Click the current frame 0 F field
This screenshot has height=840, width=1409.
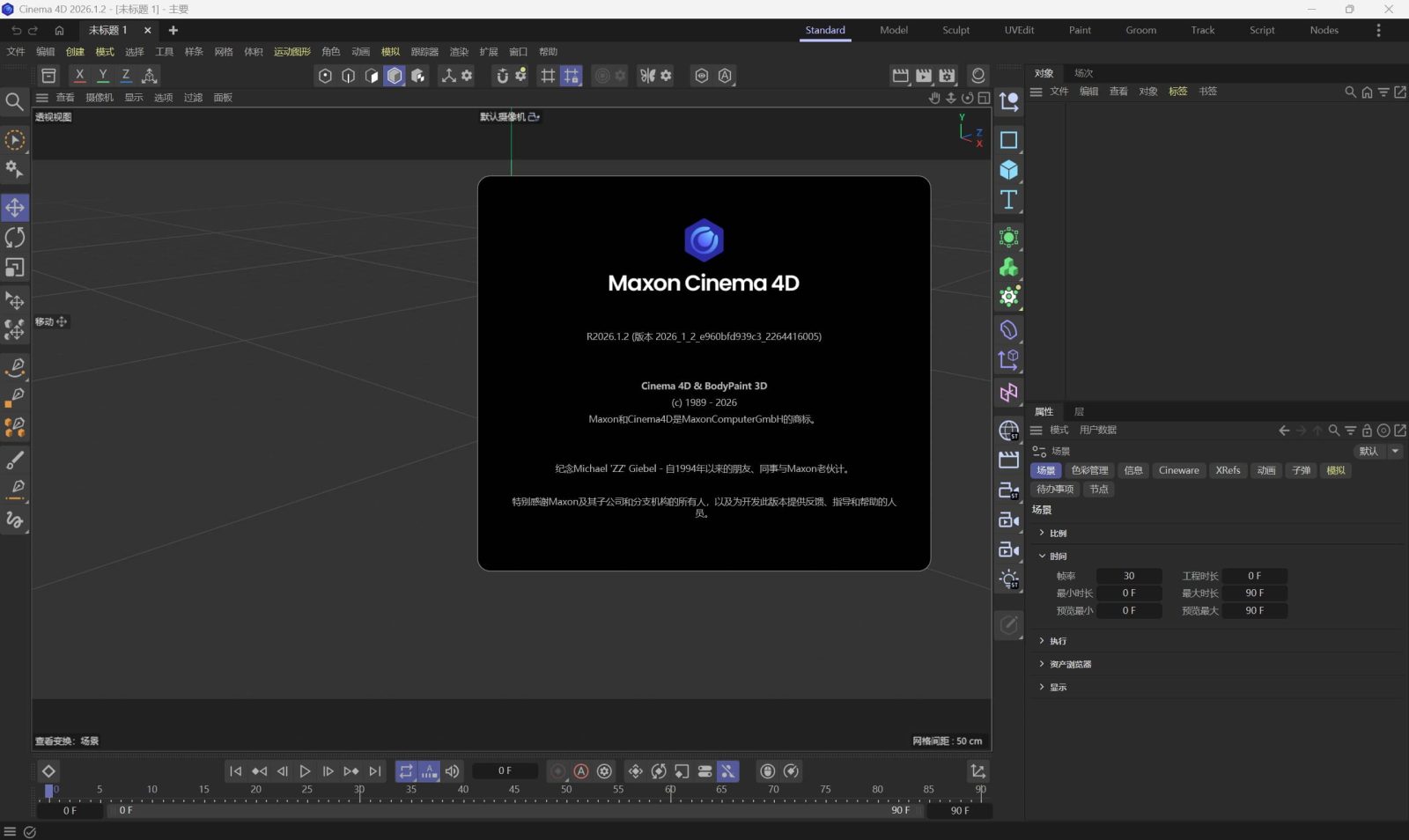click(x=505, y=770)
